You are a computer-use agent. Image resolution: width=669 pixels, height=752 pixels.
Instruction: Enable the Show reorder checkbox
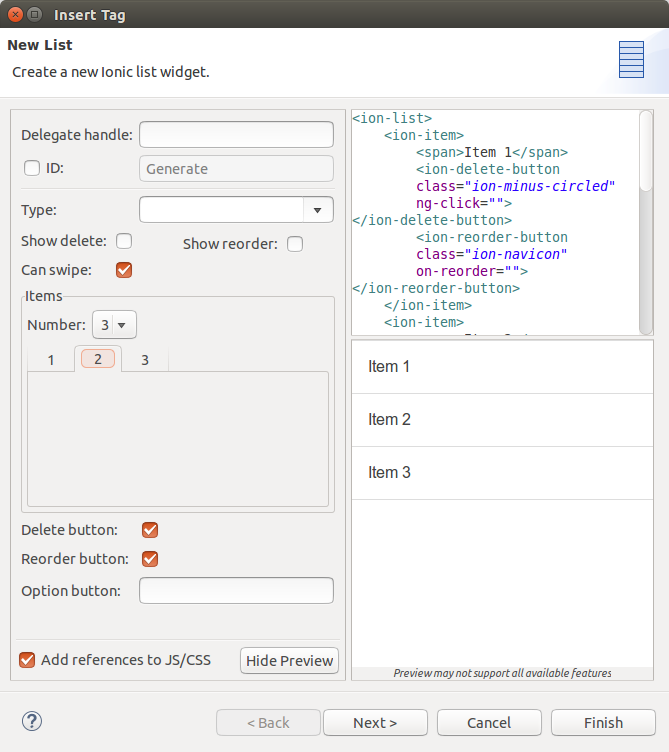coord(294,244)
